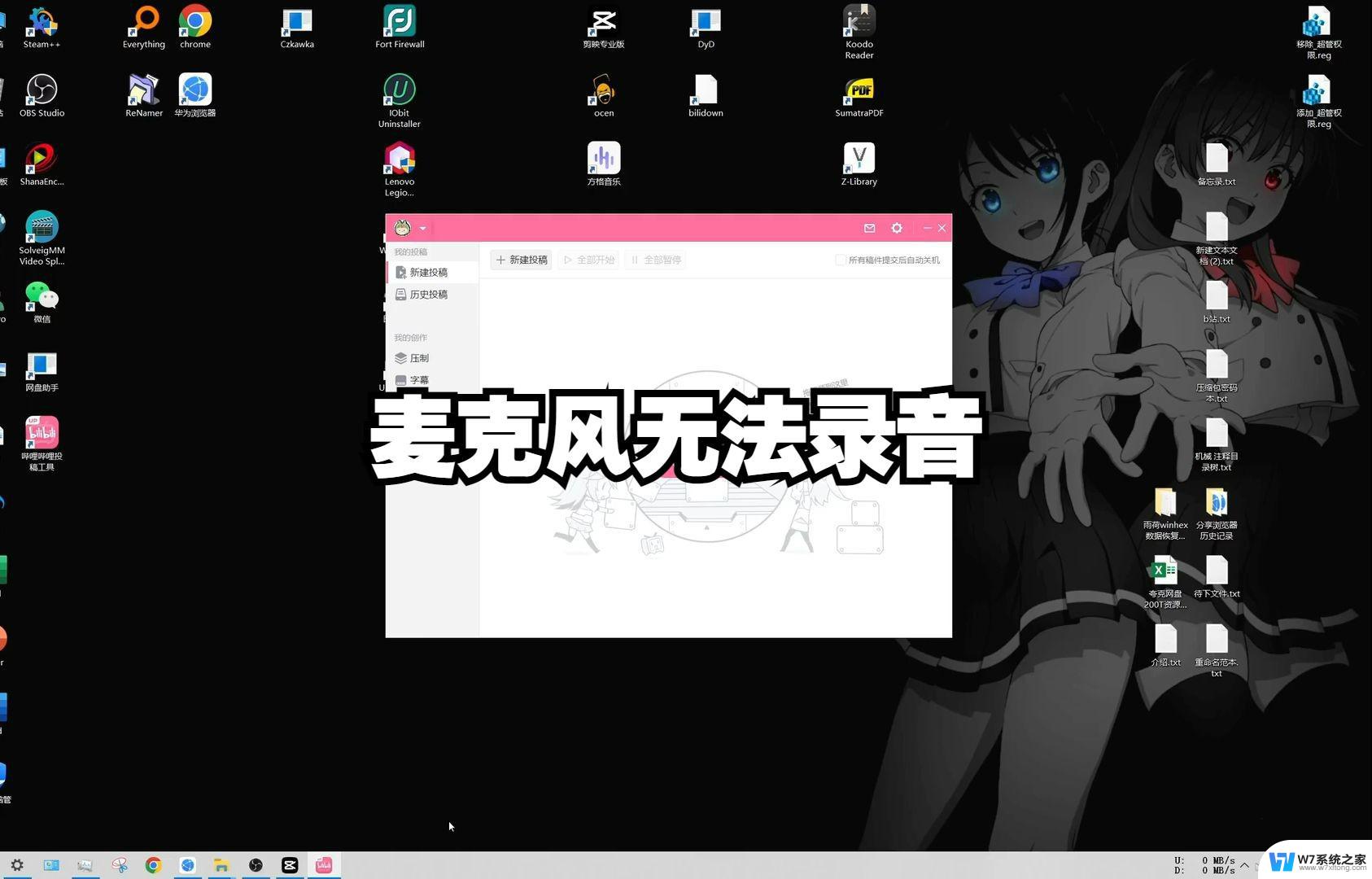The height and width of the screenshot is (879, 1372).
Task: Click the 全部暂停 button
Action: 656,260
